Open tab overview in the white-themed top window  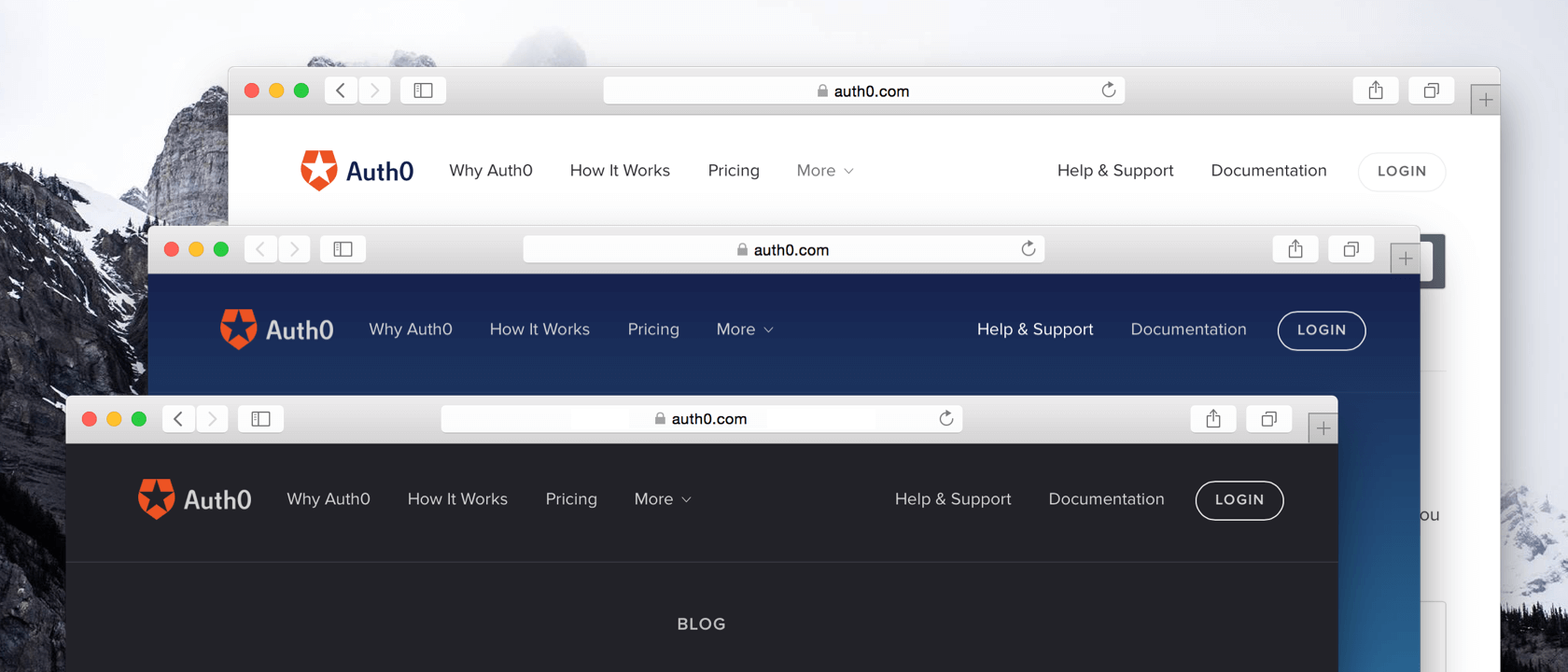(1431, 91)
